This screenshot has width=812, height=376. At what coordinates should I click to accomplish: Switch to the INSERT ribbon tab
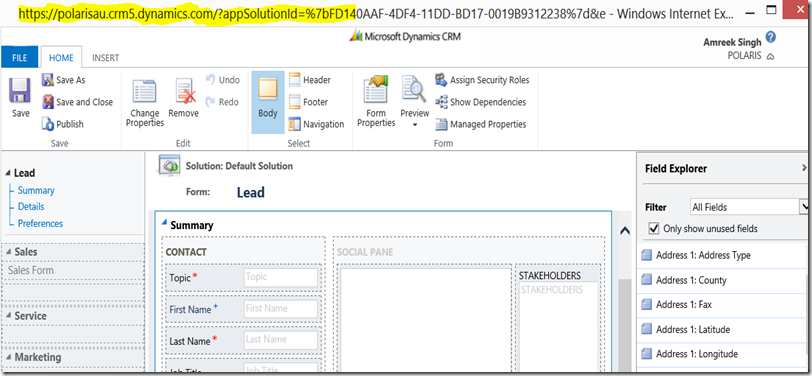106,58
